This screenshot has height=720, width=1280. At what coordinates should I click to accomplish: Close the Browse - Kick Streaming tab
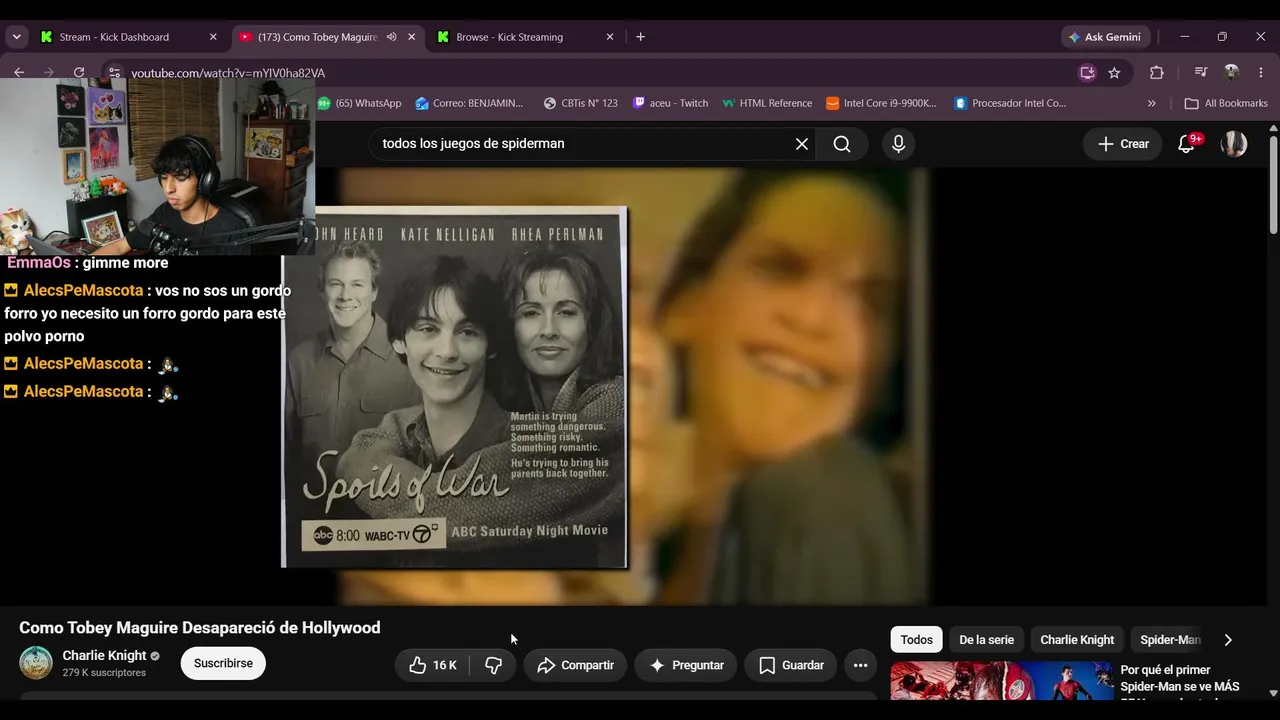(610, 37)
